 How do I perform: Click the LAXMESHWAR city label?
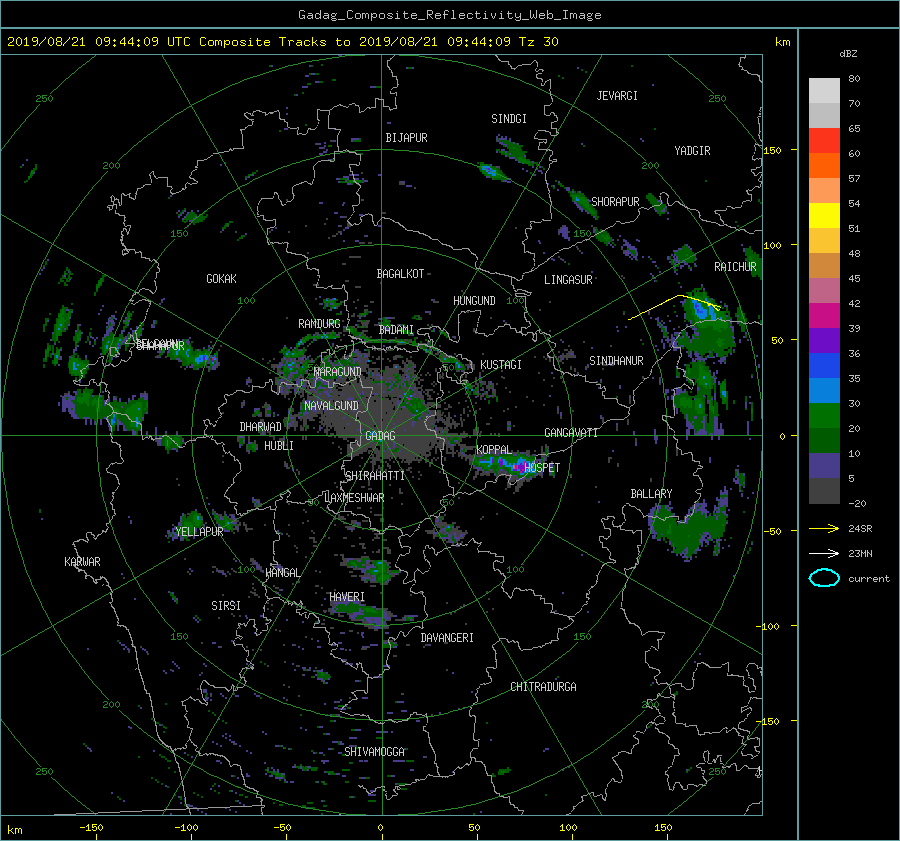click(354, 498)
